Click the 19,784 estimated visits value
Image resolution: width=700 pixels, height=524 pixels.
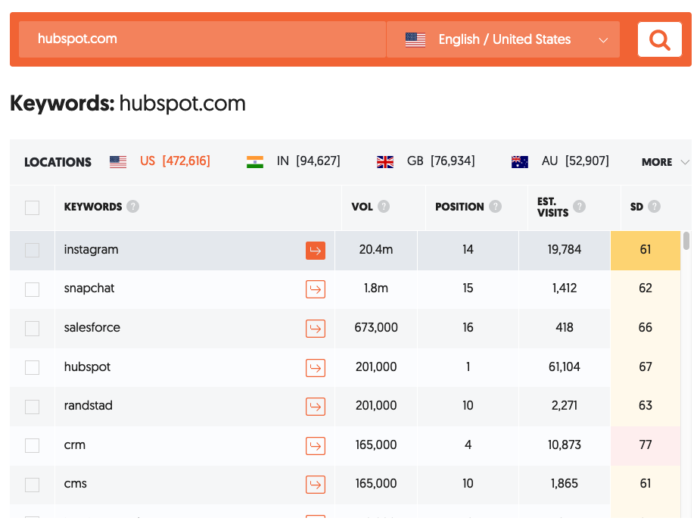[564, 250]
